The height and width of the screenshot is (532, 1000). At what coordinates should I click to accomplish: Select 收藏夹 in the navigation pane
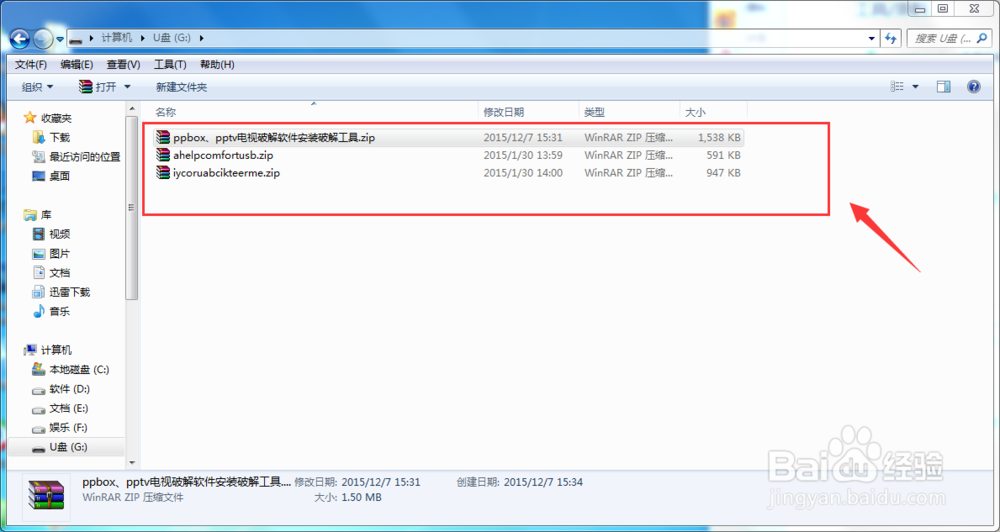(48, 118)
